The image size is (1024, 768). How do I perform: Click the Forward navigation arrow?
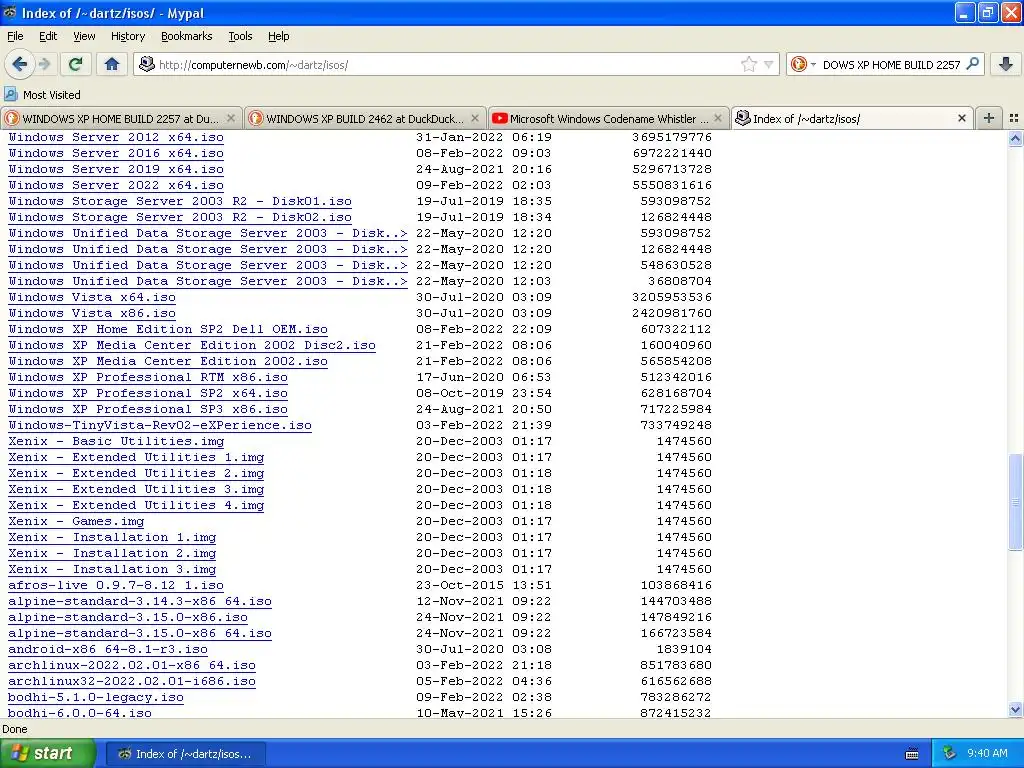tap(44, 64)
